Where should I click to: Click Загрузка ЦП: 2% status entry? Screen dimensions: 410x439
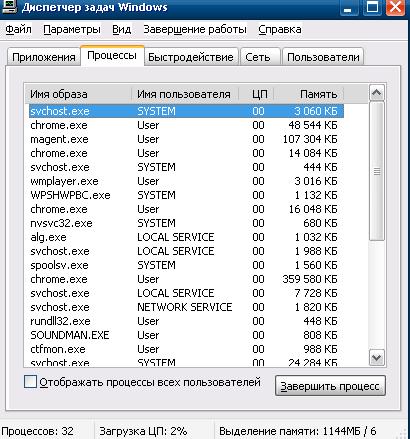pyautogui.click(x=143, y=431)
